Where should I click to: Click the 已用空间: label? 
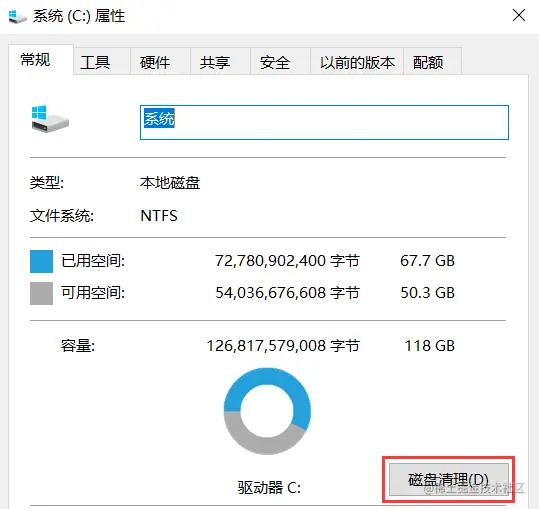93,261
